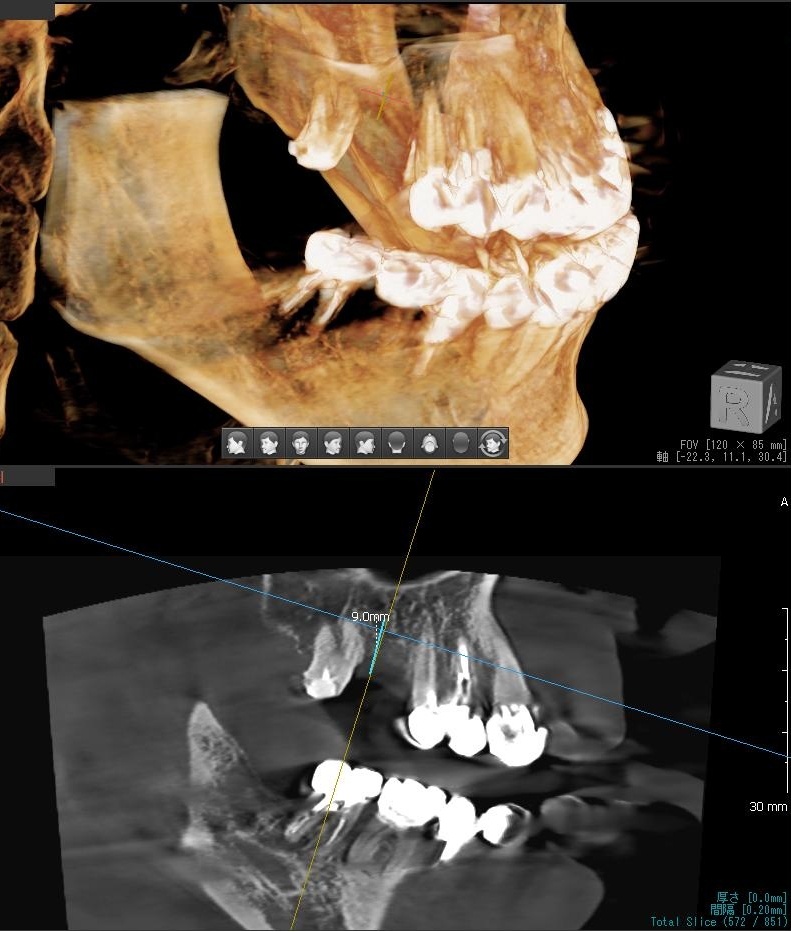Click the leftmost side-profile head view icon

[237, 443]
